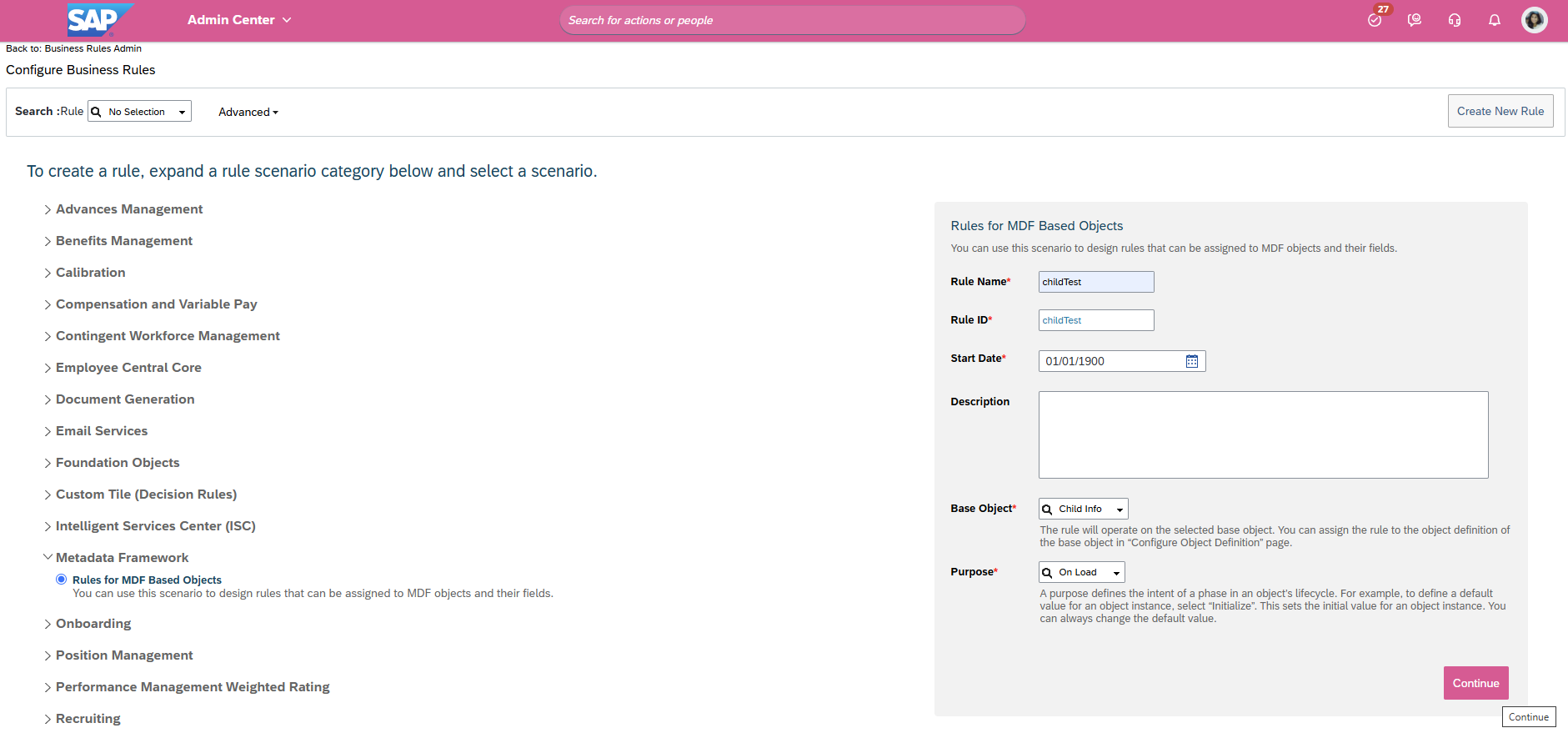Select the Rules for MDF Based Objects radio
The image size is (1568, 733).
[62, 580]
